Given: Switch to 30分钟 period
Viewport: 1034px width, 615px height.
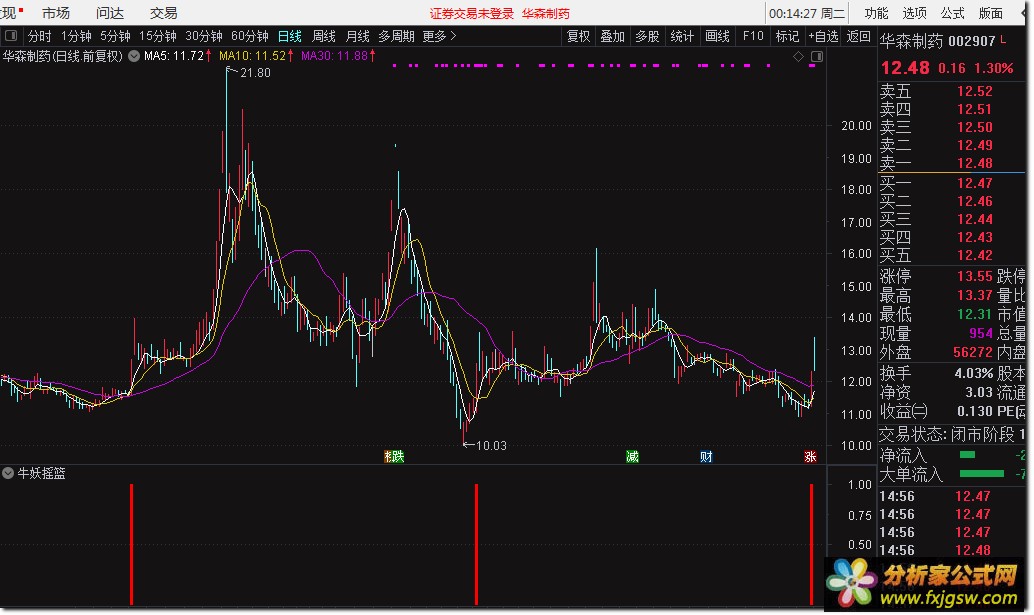Looking at the screenshot, I should tap(204, 36).
